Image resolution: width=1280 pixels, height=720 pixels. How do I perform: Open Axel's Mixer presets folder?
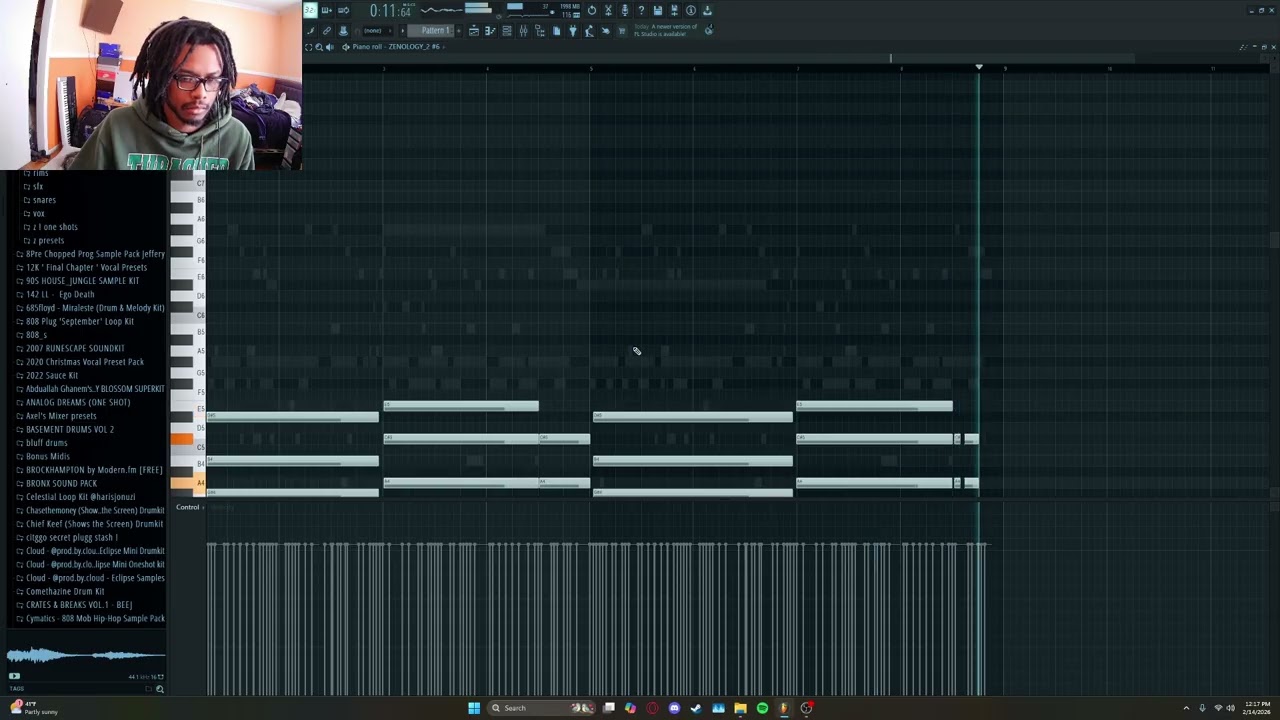pos(61,416)
